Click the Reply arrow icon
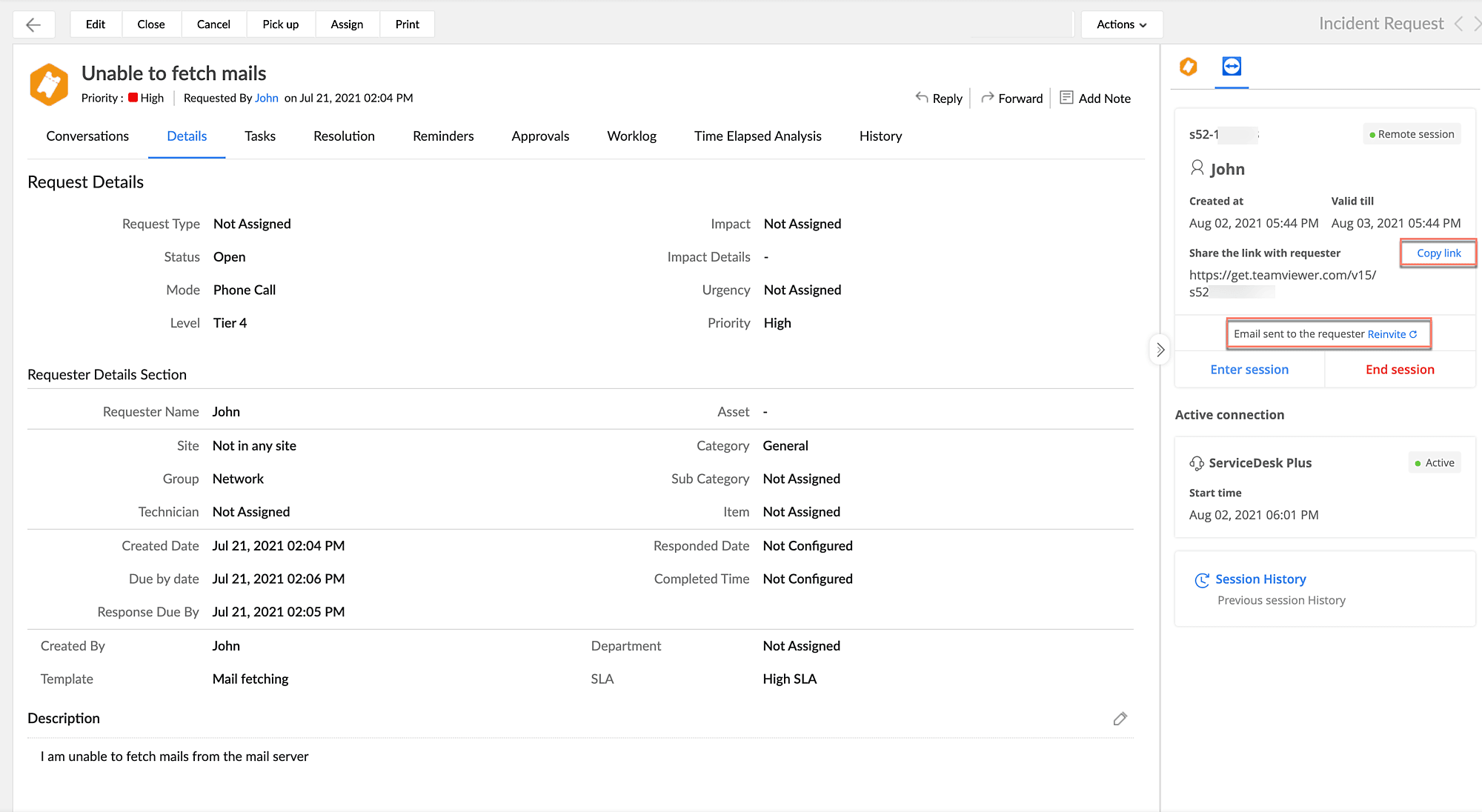Image resolution: width=1482 pixels, height=812 pixels. (x=922, y=98)
